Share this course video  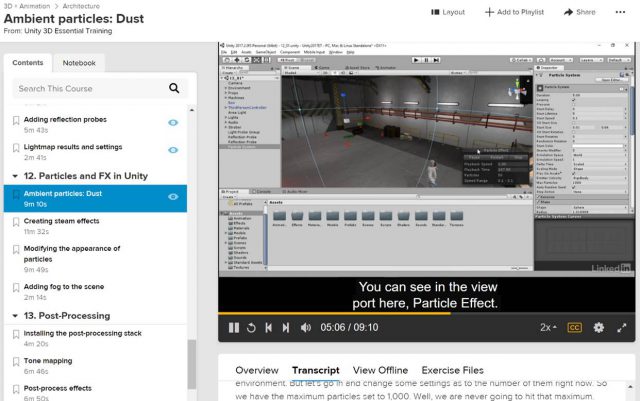click(580, 12)
